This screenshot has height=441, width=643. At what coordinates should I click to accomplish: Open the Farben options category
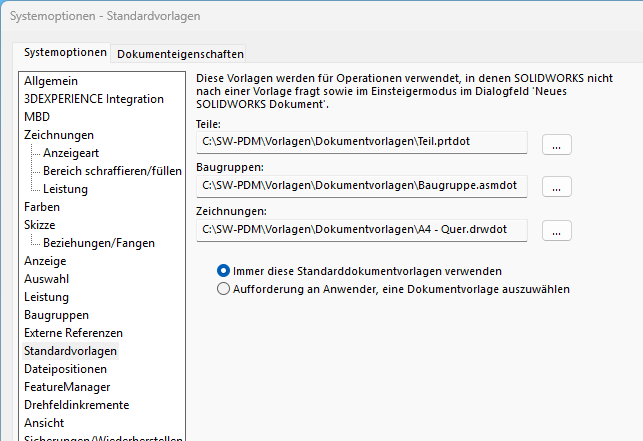pos(42,207)
